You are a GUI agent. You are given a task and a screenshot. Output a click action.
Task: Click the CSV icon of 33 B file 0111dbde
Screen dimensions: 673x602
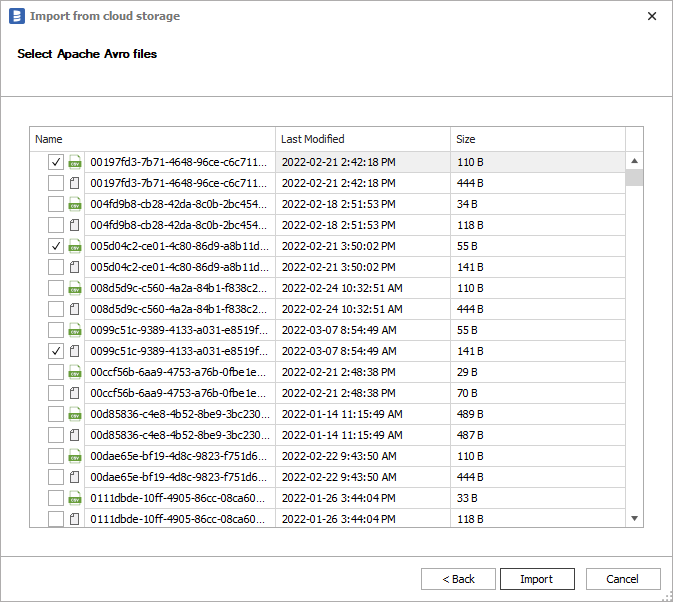[x=74, y=498]
